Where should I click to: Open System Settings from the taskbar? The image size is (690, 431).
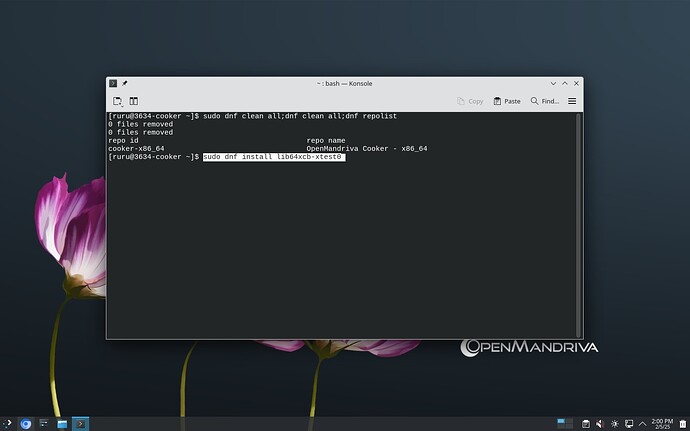[44, 424]
